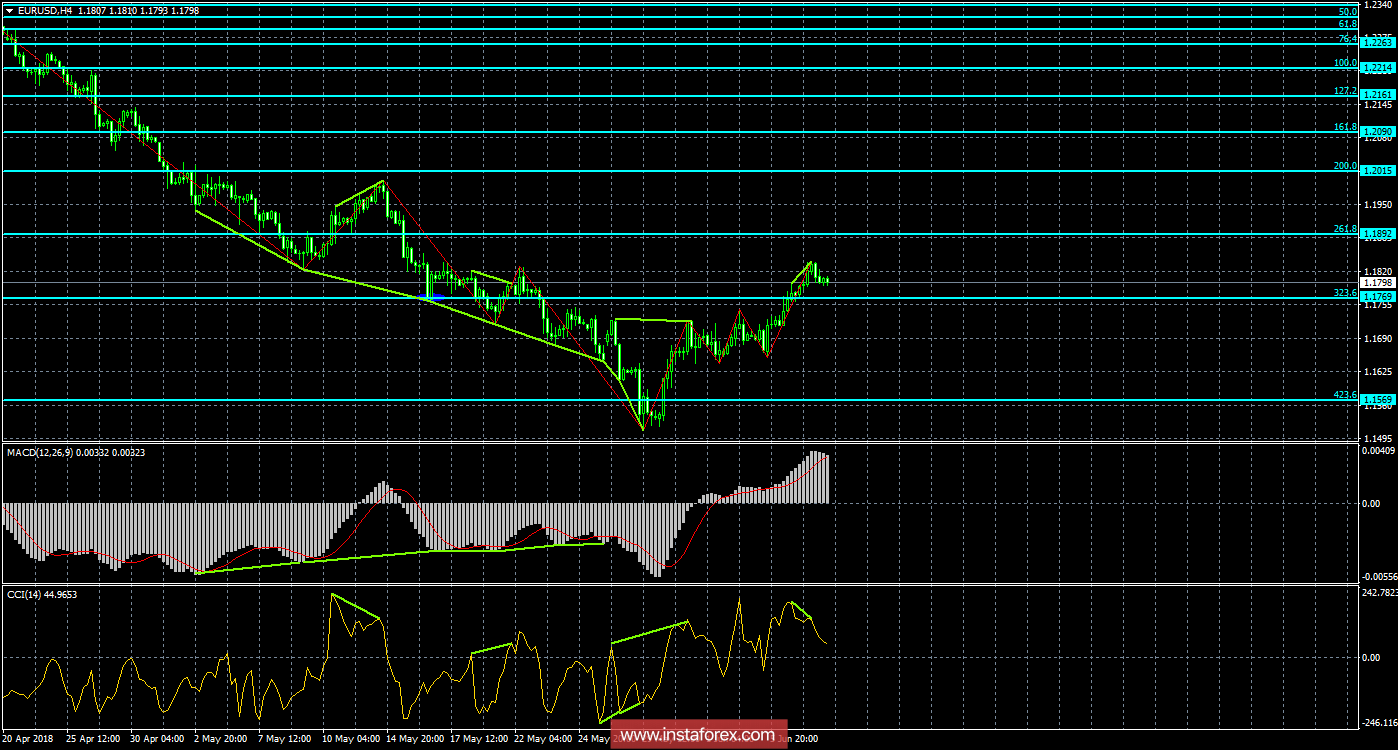Click the 10 May 04:00 time label
This screenshot has height=750, width=1398.
pyautogui.click(x=350, y=740)
